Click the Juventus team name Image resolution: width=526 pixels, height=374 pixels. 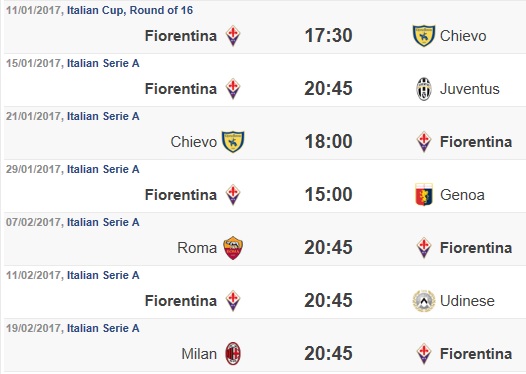tap(470, 89)
